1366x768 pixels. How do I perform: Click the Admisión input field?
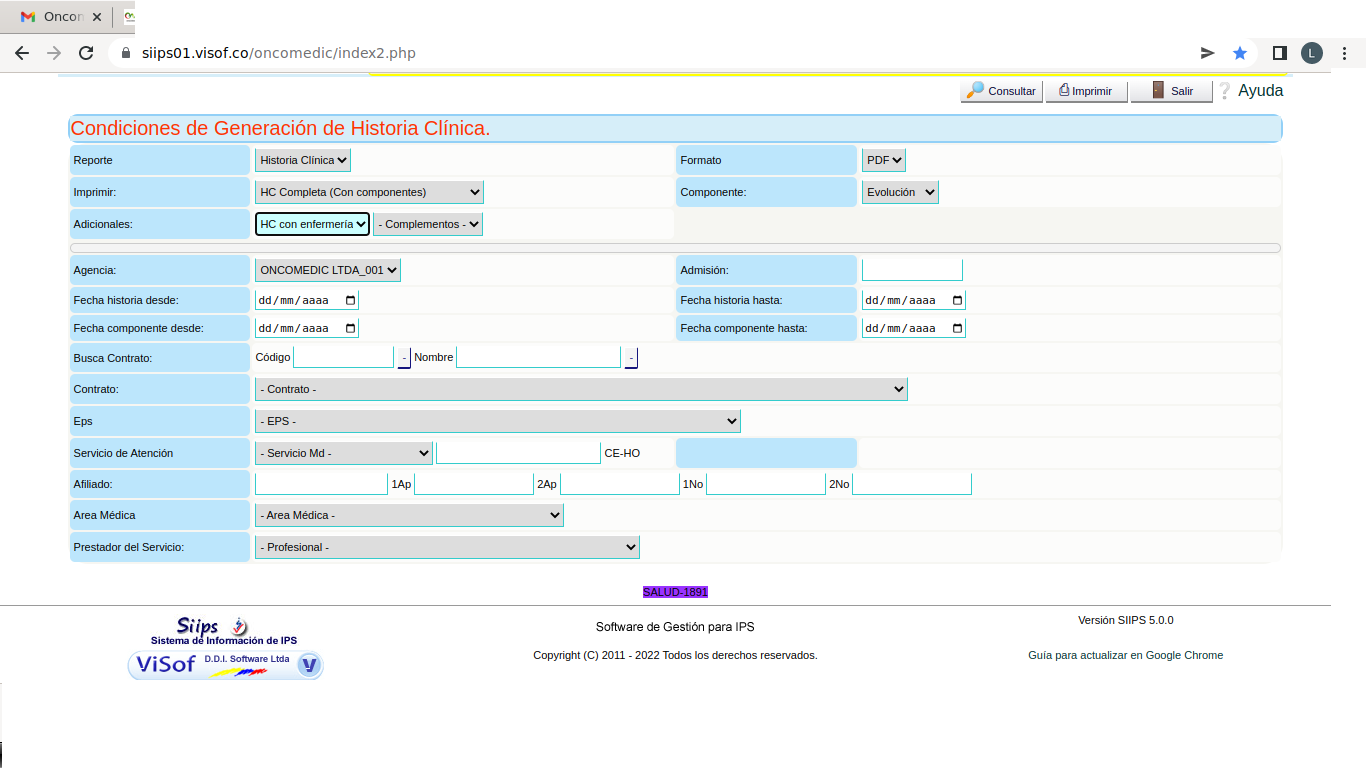tap(912, 270)
